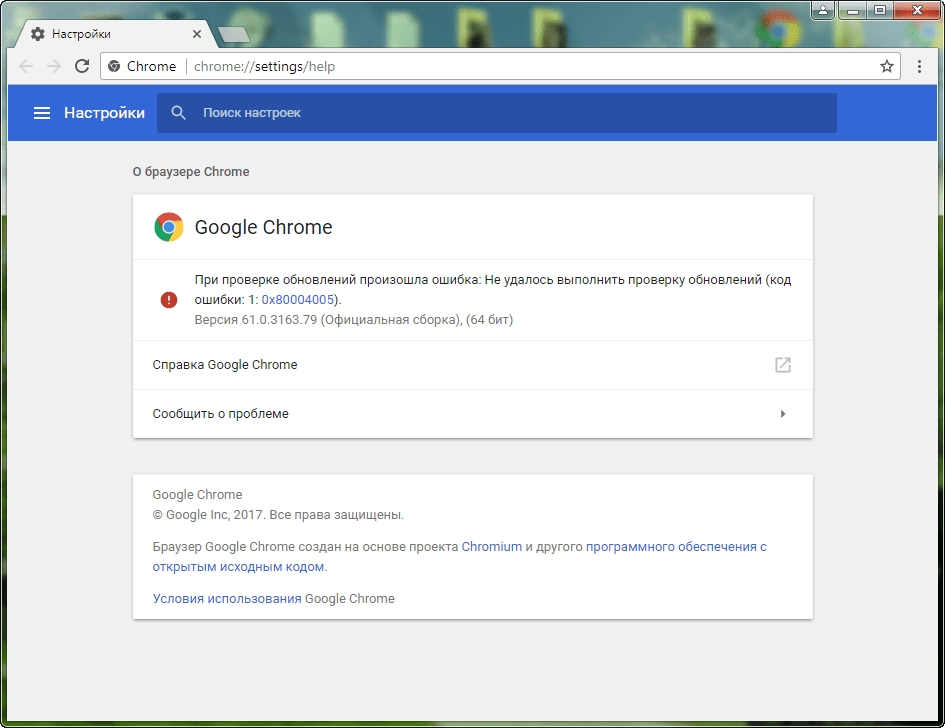Expand the Сообщить о проблеме arrow
This screenshot has width=945, height=728.
click(x=782, y=413)
